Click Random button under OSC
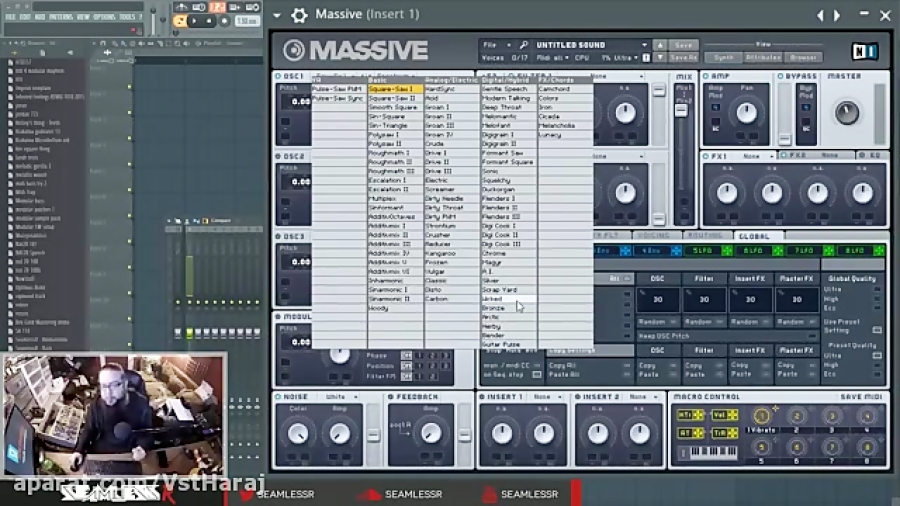The image size is (900, 506). (657, 322)
